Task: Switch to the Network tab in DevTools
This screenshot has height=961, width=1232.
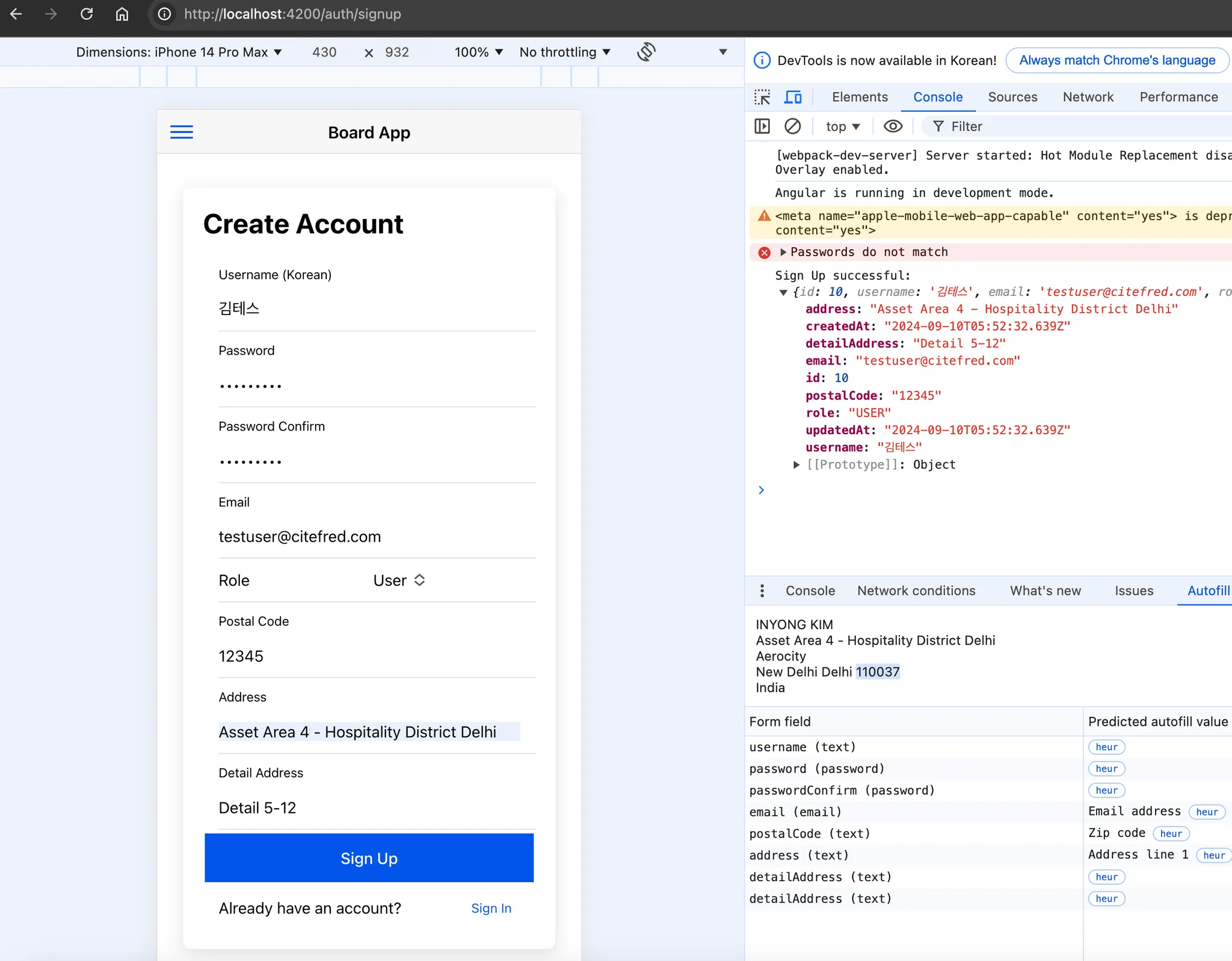Action: pyautogui.click(x=1088, y=97)
